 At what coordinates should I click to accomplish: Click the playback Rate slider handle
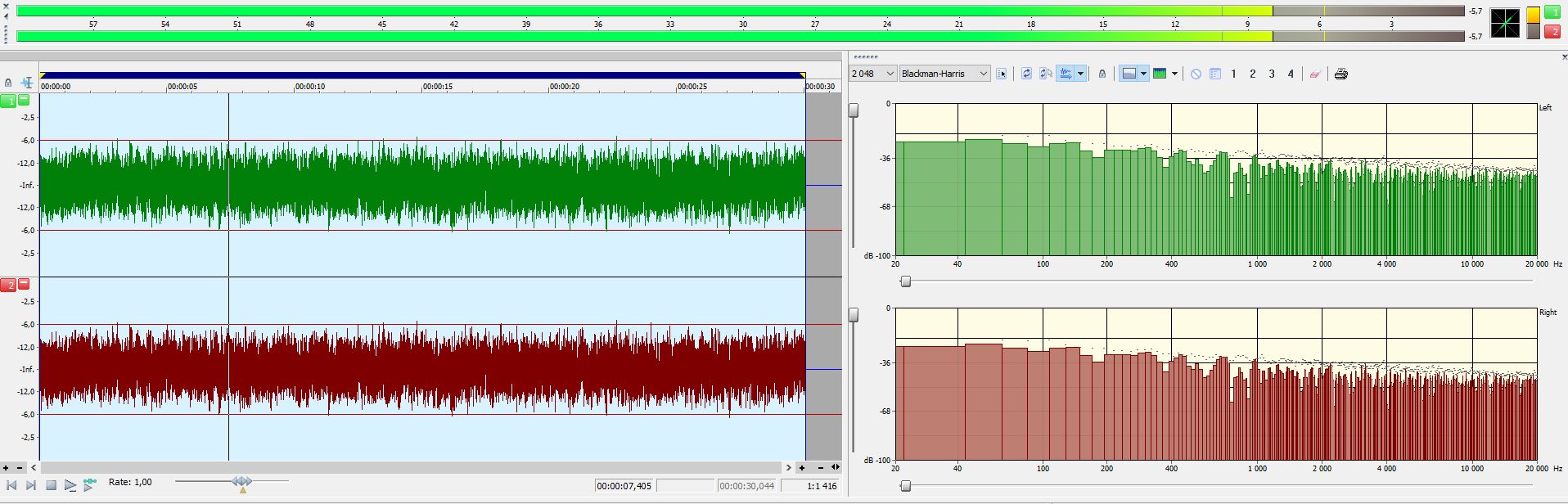point(242,483)
